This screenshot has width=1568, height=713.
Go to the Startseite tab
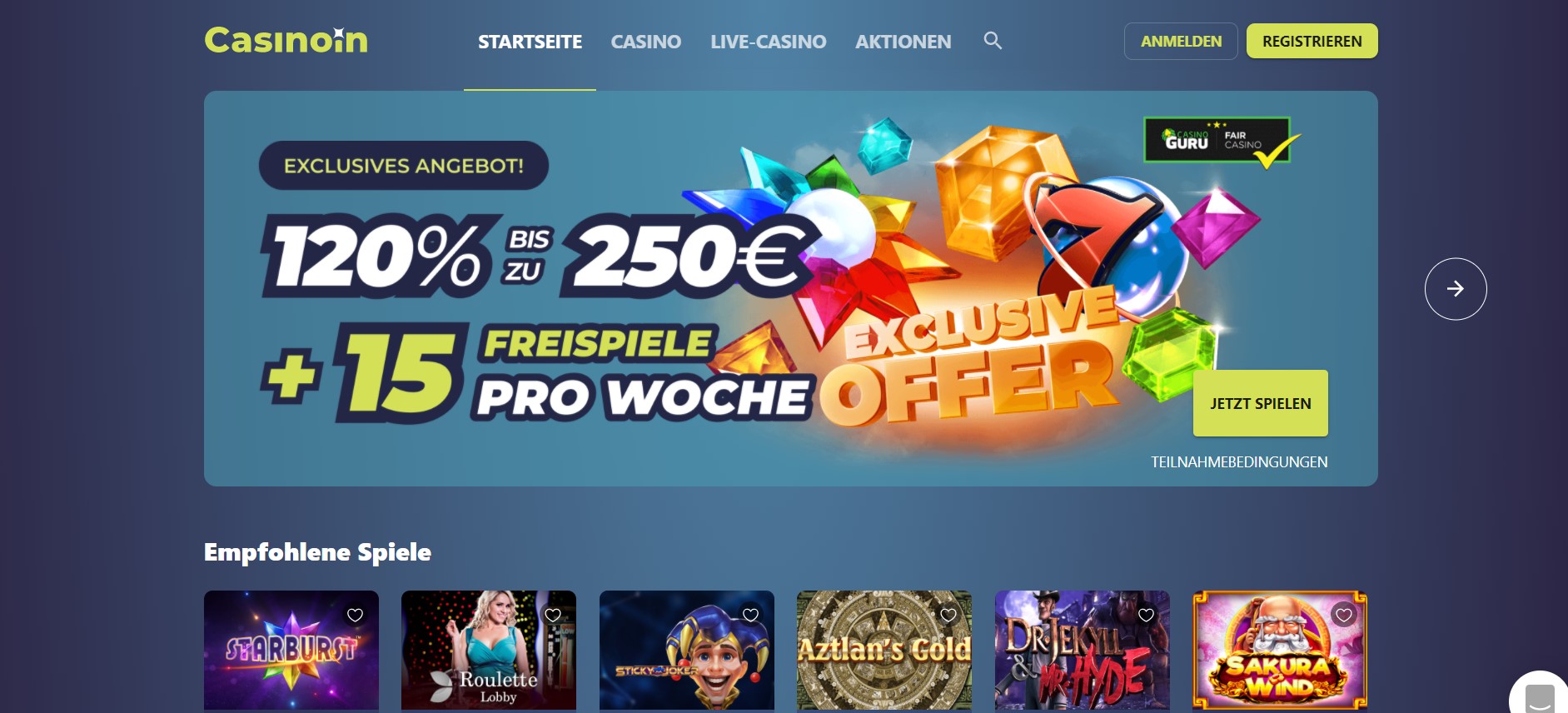point(530,42)
